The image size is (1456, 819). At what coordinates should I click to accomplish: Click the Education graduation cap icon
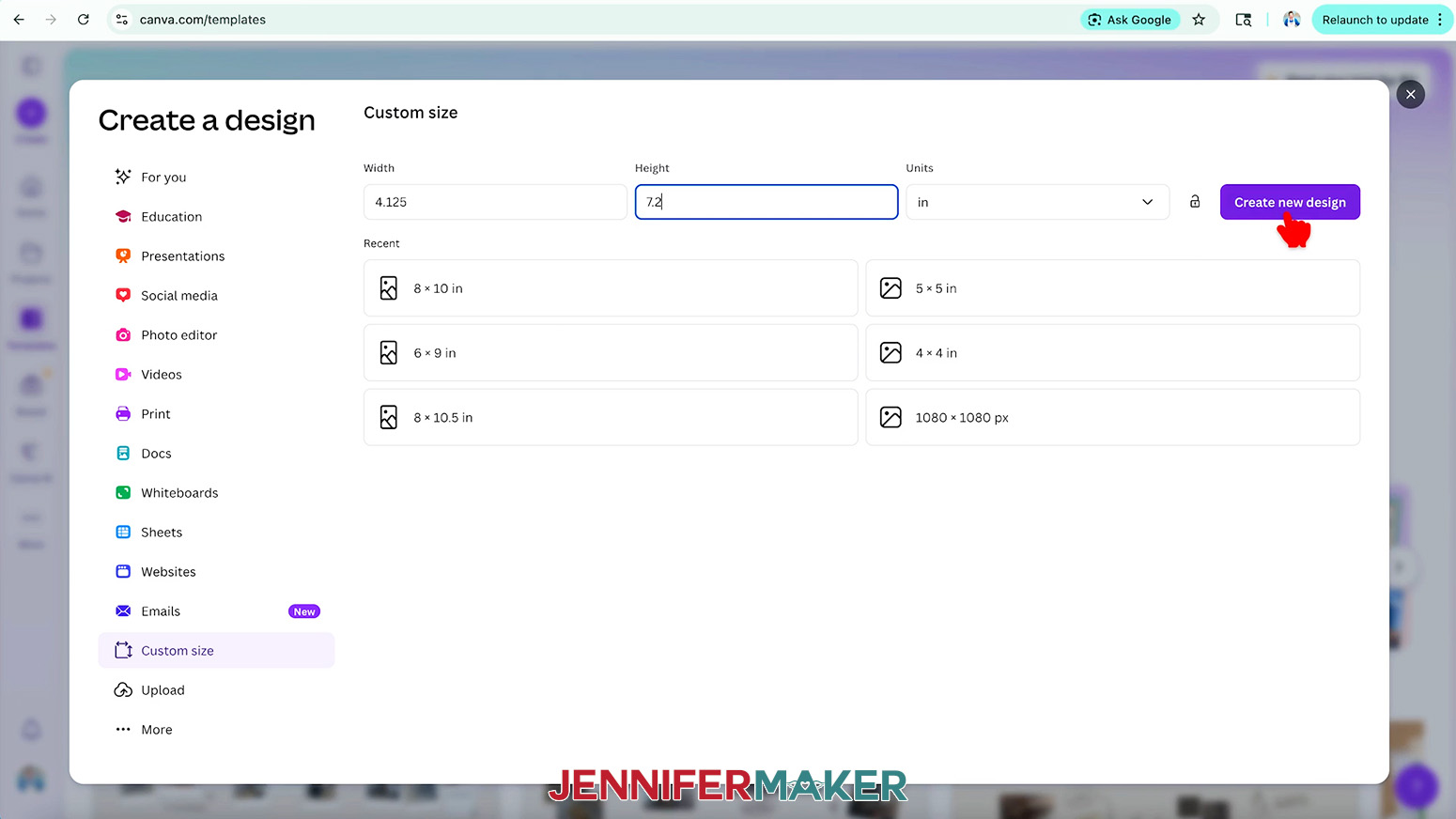click(123, 216)
